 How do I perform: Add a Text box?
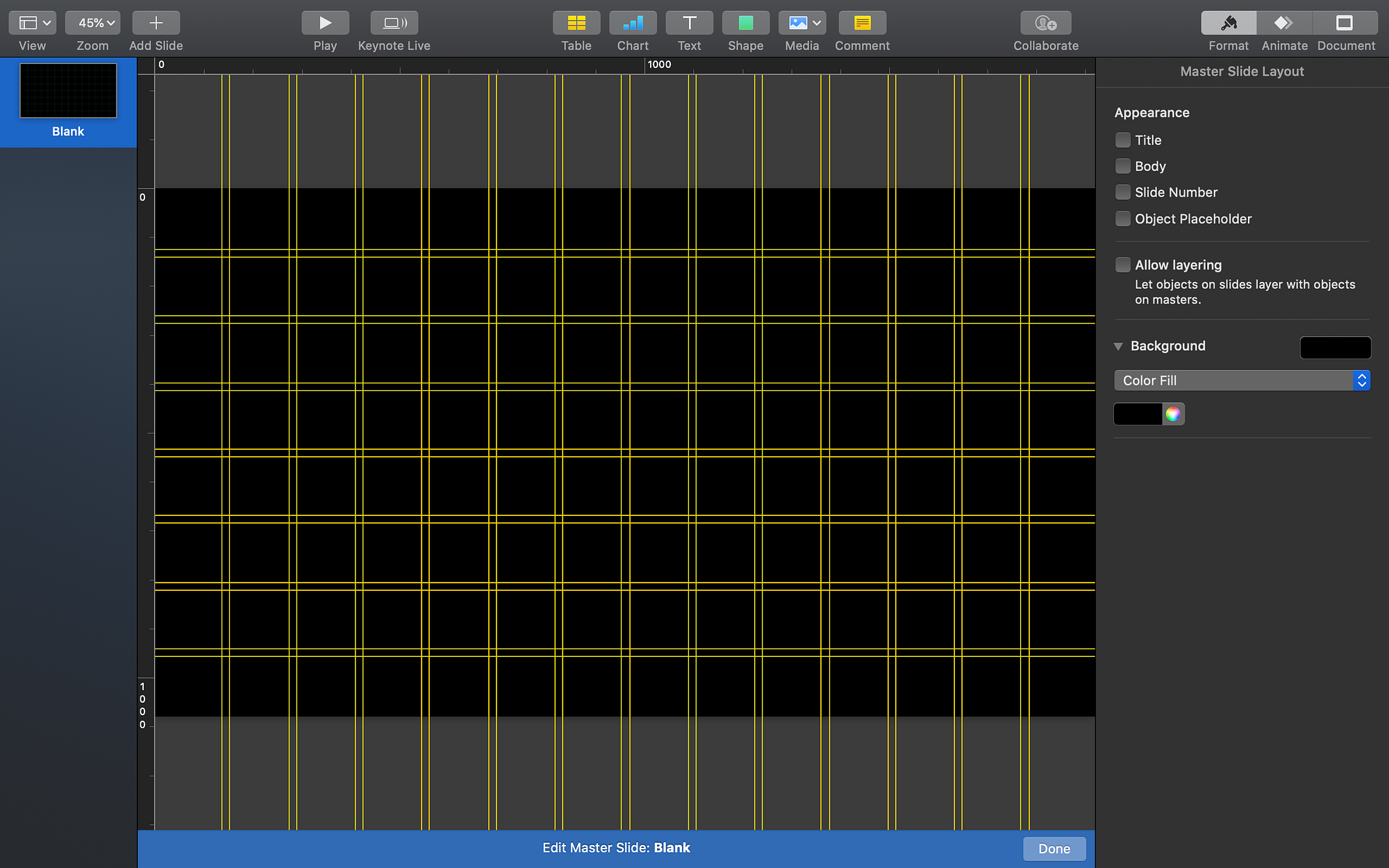[x=689, y=23]
